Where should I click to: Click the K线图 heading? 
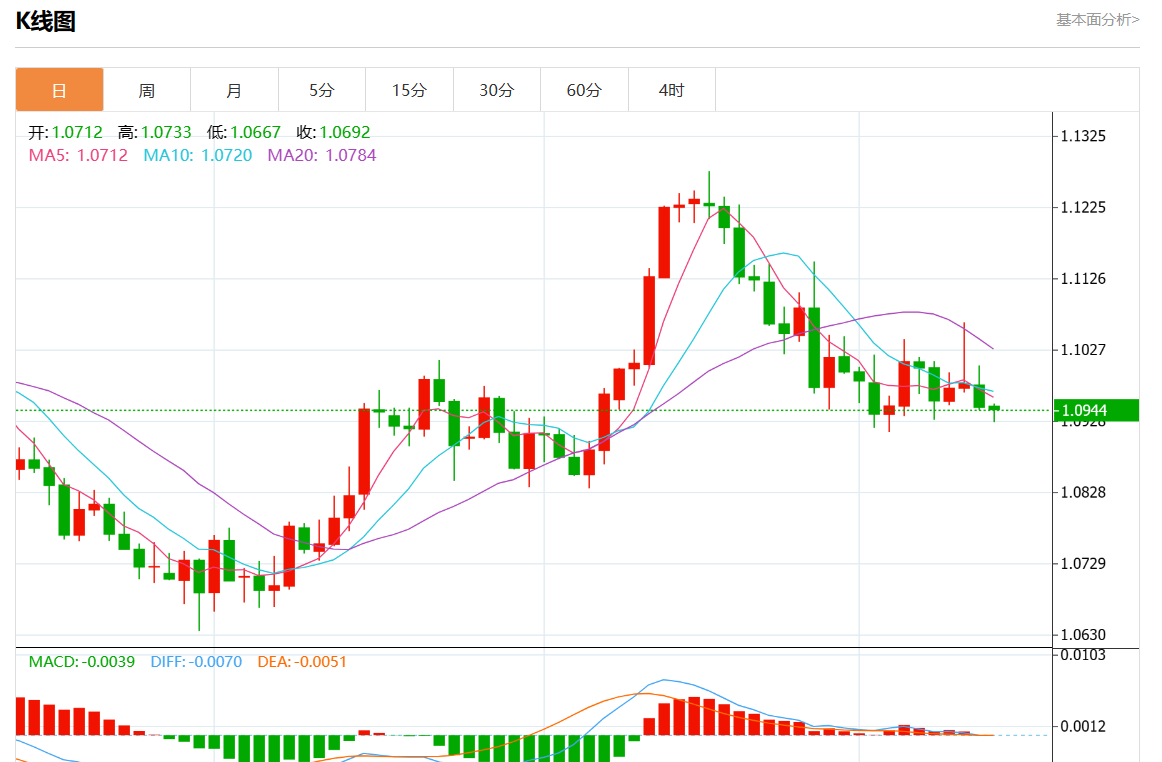pos(46,21)
